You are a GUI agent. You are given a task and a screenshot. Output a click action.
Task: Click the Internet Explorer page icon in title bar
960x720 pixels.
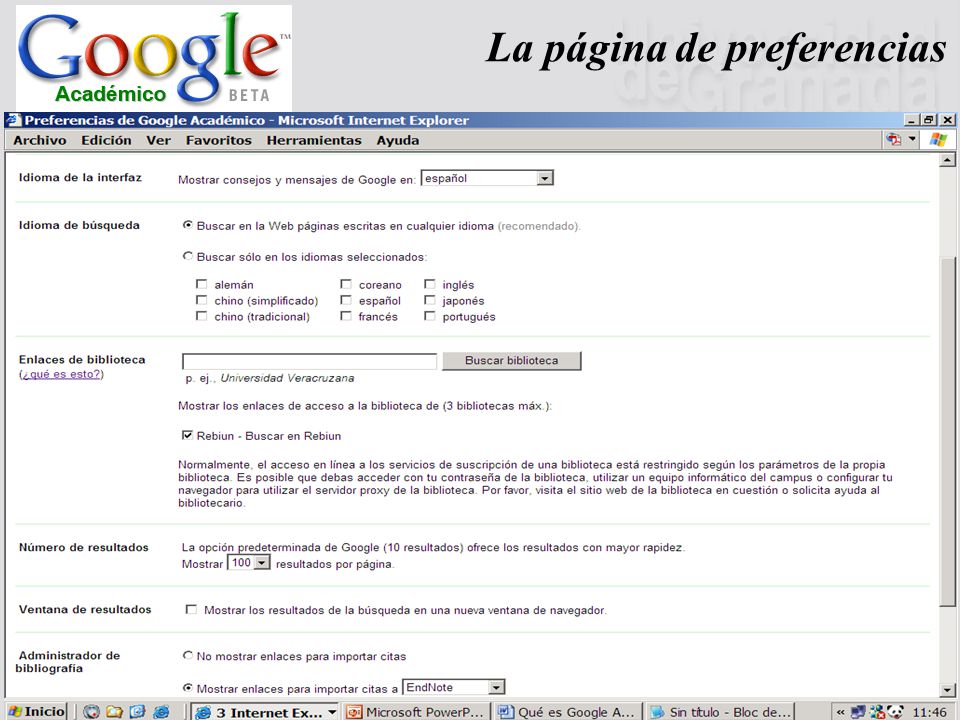13,120
